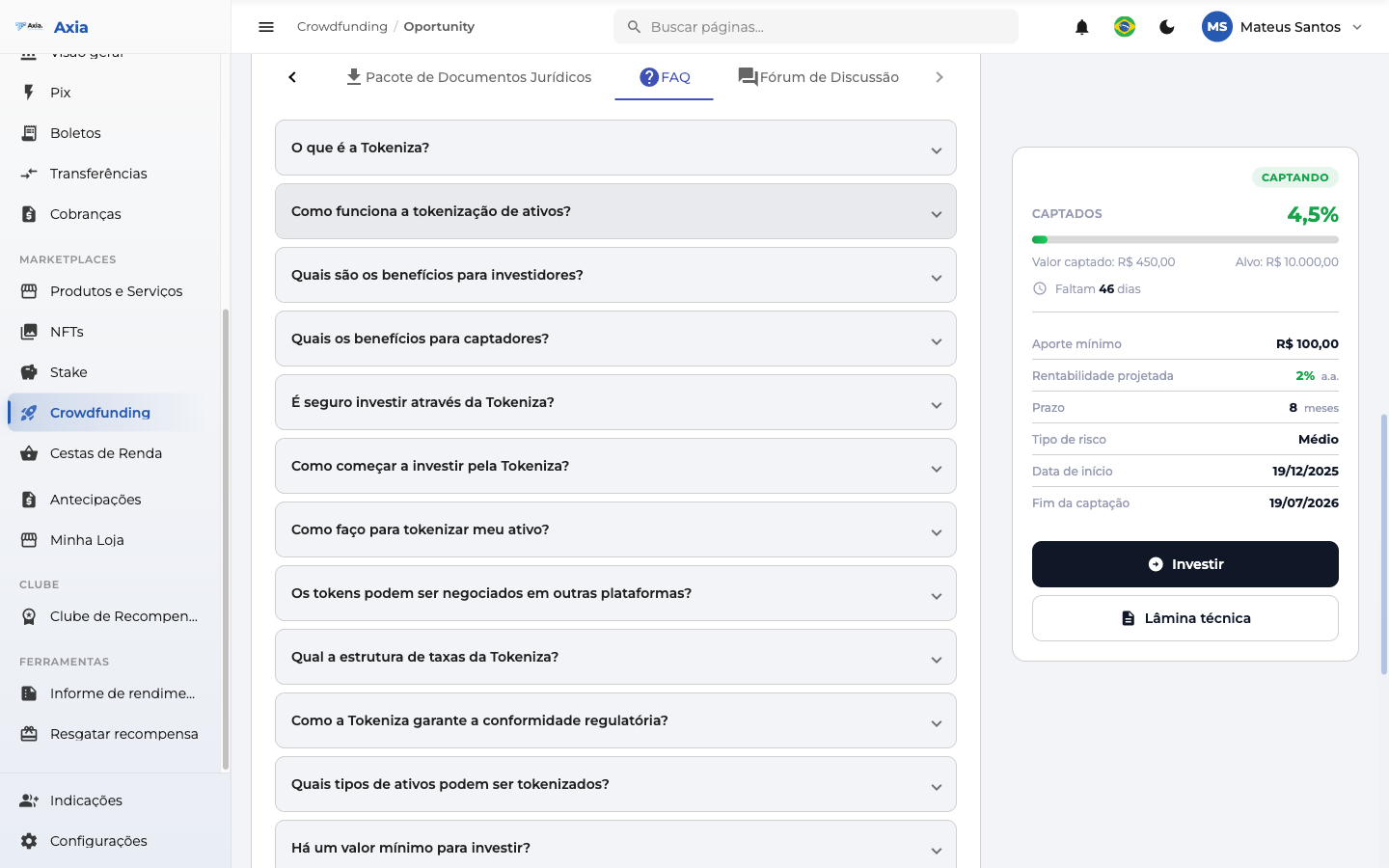This screenshot has height=868, width=1389.
Task: Click the NFTs image icon
Action: coord(29,332)
